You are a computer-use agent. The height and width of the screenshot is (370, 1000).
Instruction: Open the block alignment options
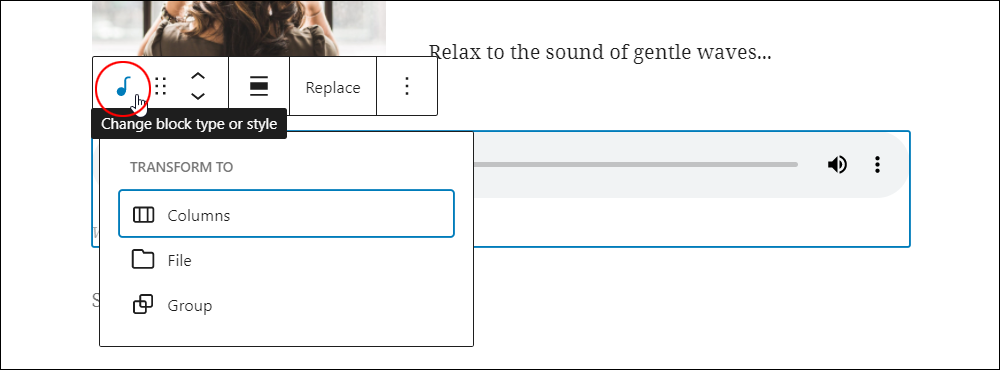coord(258,86)
